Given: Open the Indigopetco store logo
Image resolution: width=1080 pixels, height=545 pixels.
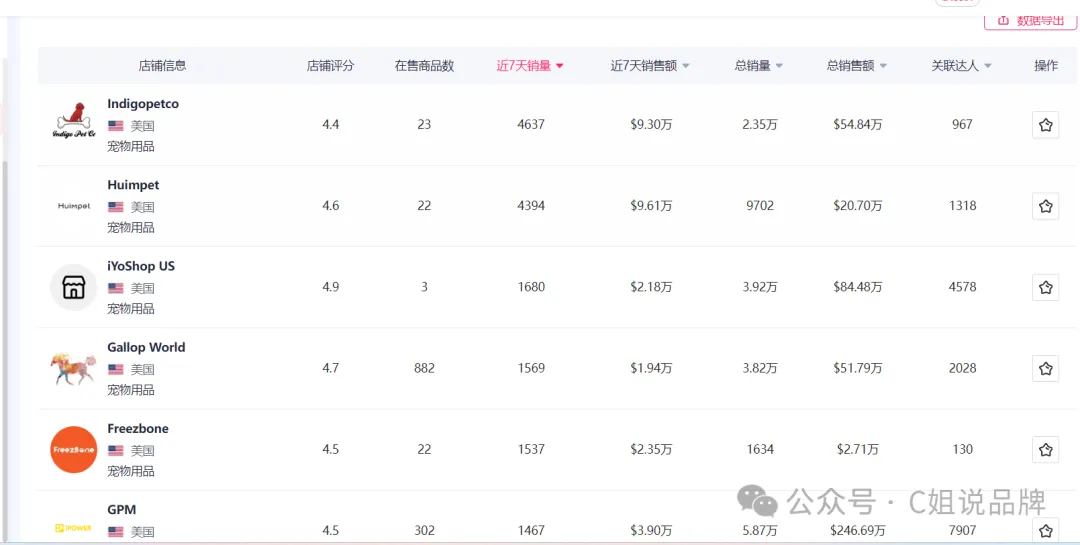Looking at the screenshot, I should (x=74, y=122).
